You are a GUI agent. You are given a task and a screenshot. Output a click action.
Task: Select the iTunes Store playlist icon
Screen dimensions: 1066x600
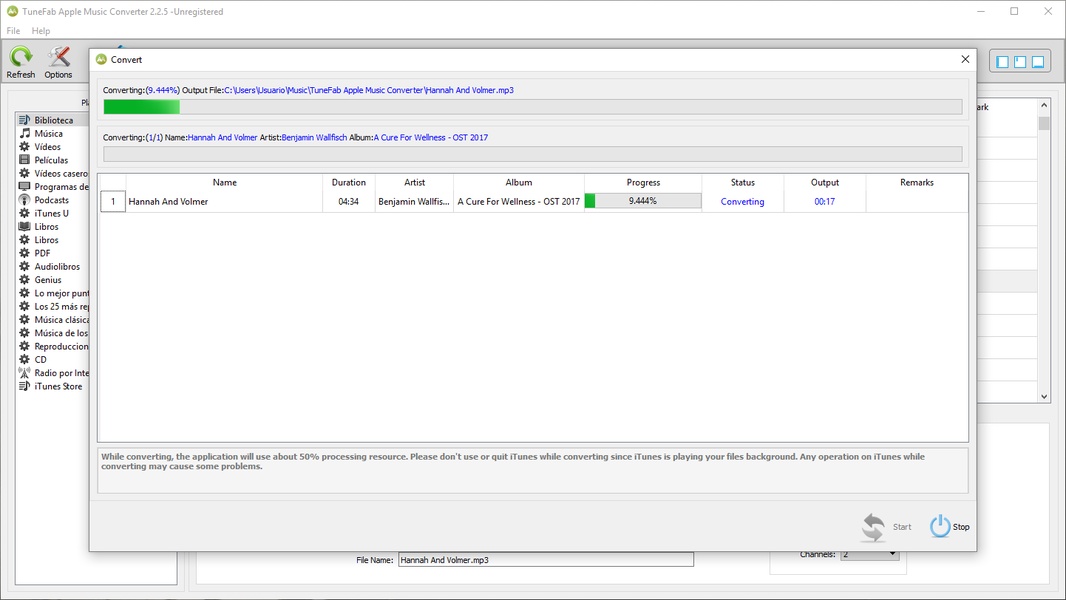pos(24,386)
